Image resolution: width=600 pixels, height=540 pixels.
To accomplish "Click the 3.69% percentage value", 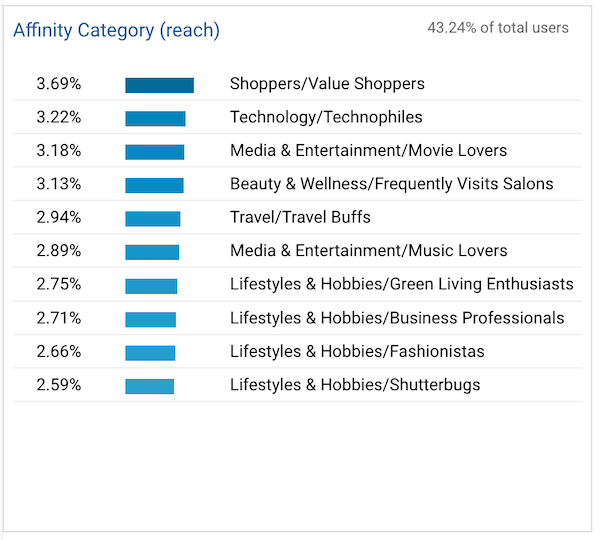I will click(58, 84).
